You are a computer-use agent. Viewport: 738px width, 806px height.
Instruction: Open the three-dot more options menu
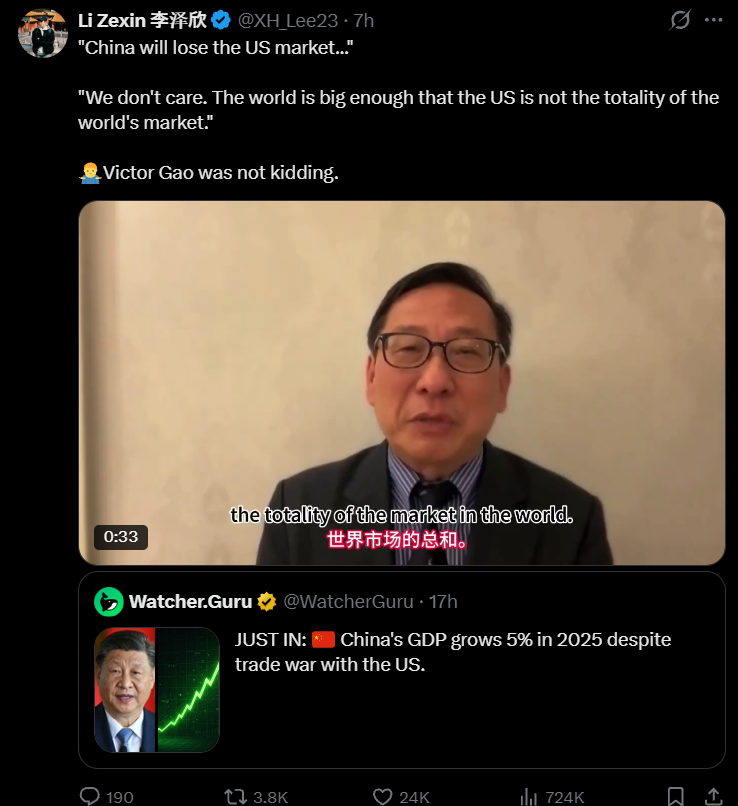713,20
